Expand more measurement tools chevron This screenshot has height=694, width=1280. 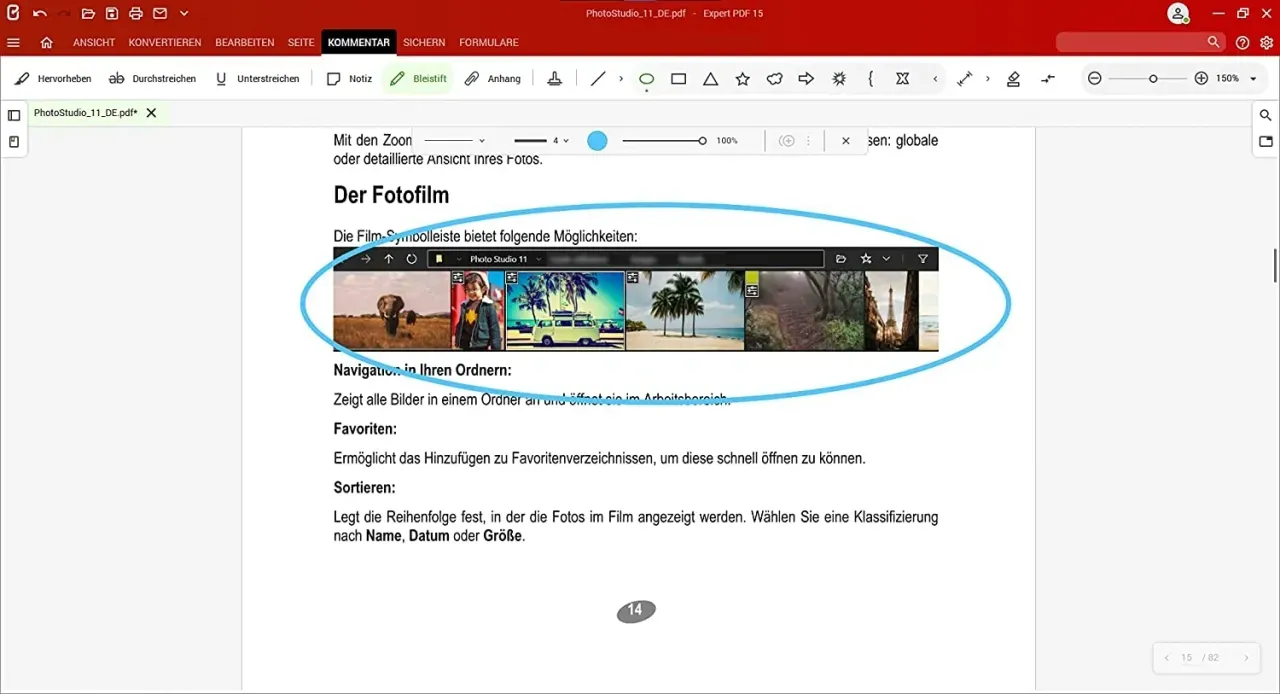pyautogui.click(x=988, y=79)
